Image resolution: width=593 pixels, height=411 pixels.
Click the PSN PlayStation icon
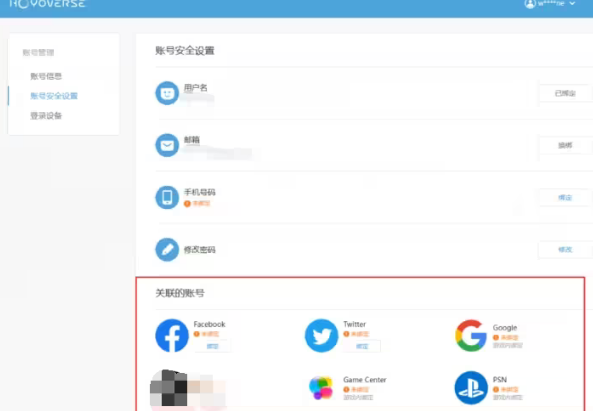[x=471, y=388]
